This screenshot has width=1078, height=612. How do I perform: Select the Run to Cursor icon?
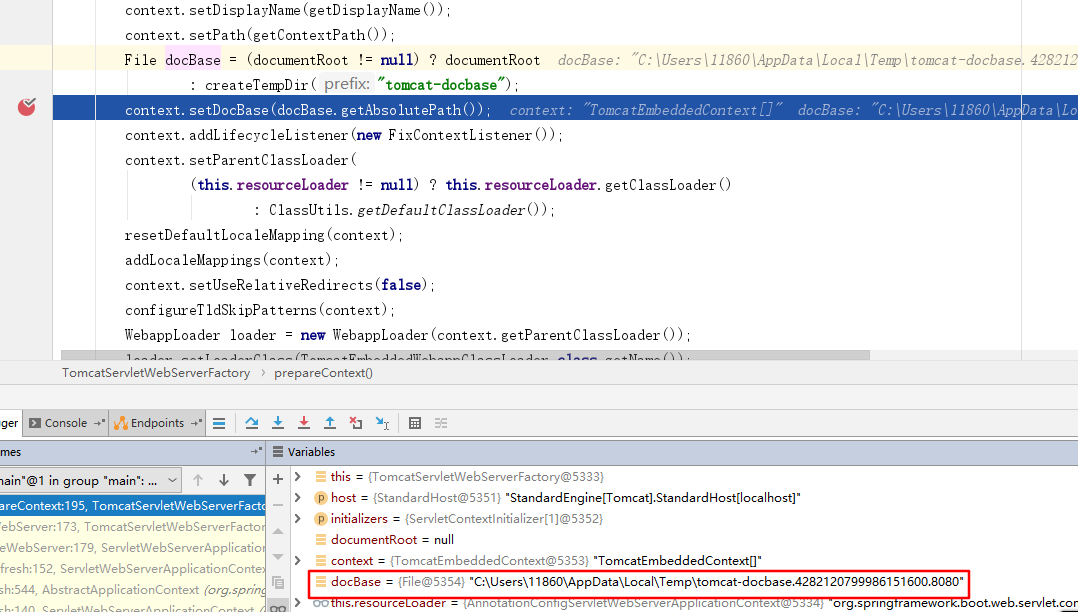tap(382, 423)
